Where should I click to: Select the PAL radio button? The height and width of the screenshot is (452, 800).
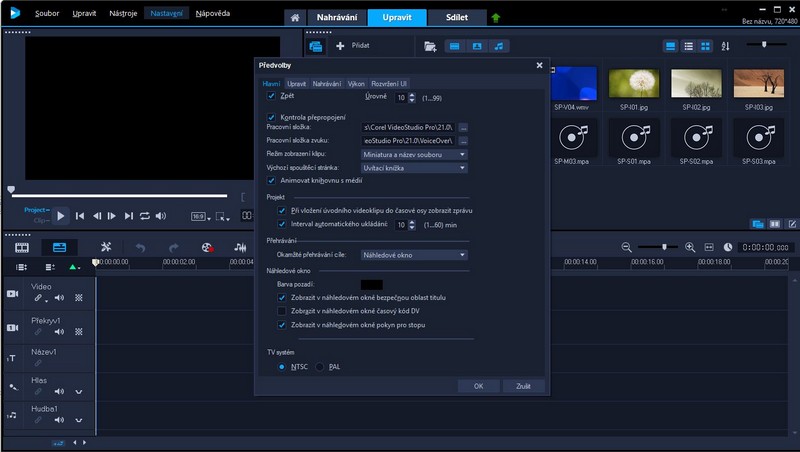click(321, 367)
